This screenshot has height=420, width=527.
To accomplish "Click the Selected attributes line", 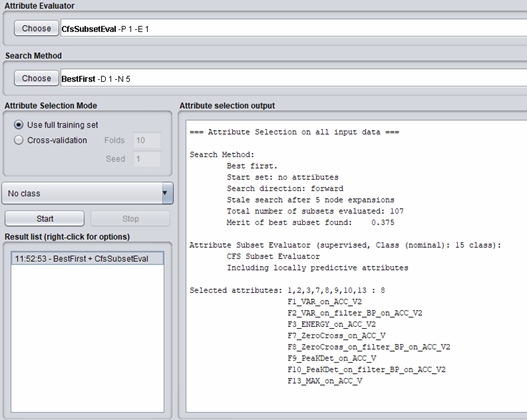I will coord(287,290).
